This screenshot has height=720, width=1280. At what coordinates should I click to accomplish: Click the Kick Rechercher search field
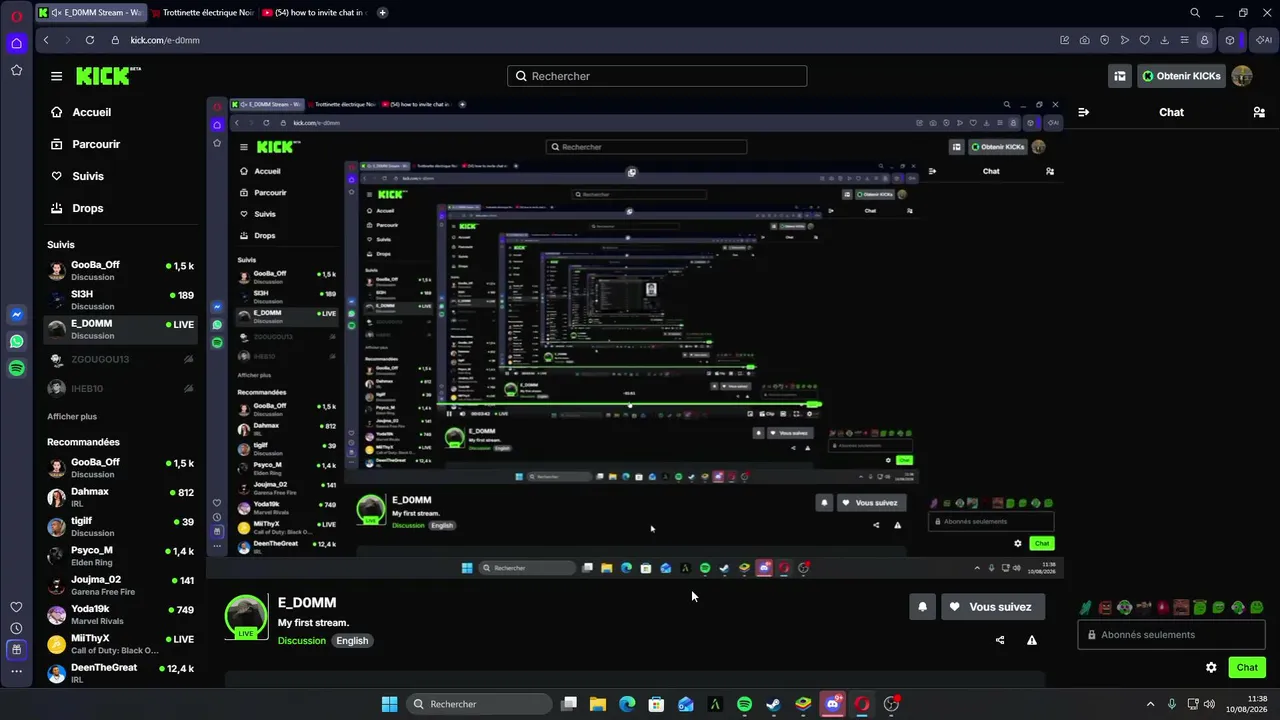pos(657,76)
